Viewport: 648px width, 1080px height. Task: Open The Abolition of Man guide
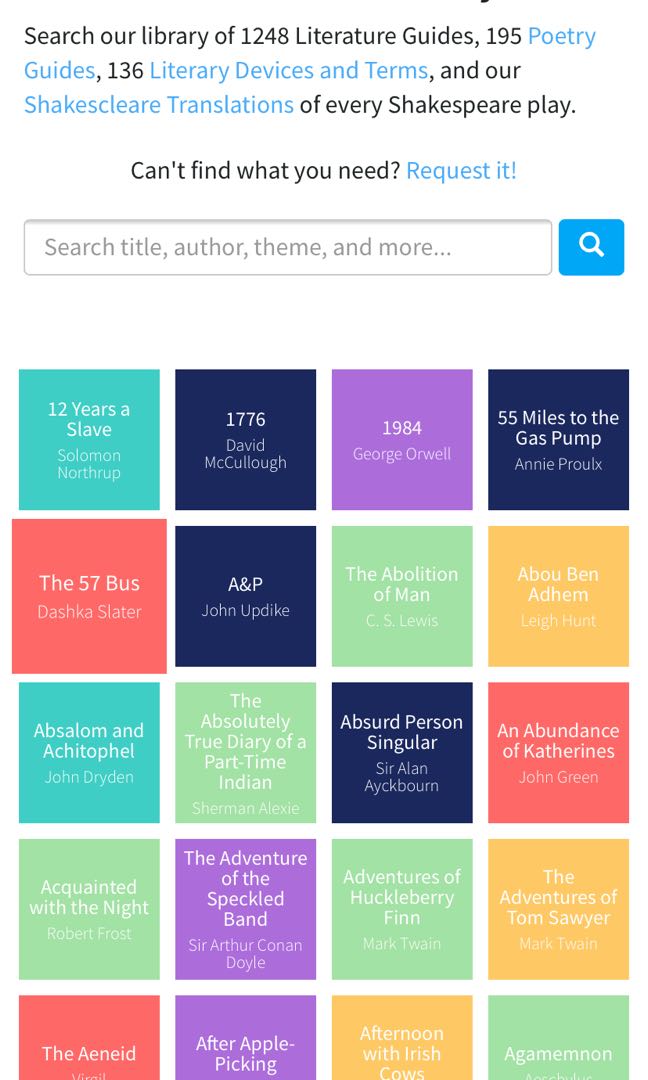(401, 596)
